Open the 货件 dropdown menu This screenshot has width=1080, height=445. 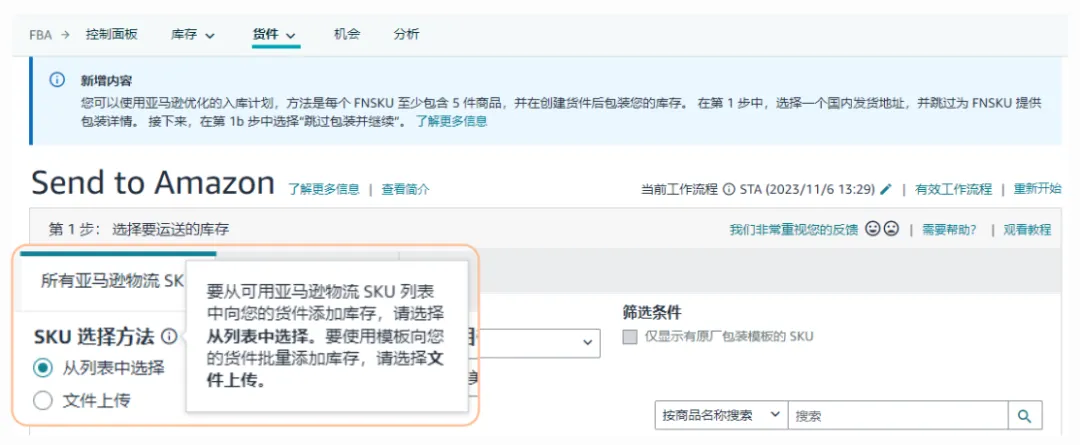pyautogui.click(x=276, y=34)
